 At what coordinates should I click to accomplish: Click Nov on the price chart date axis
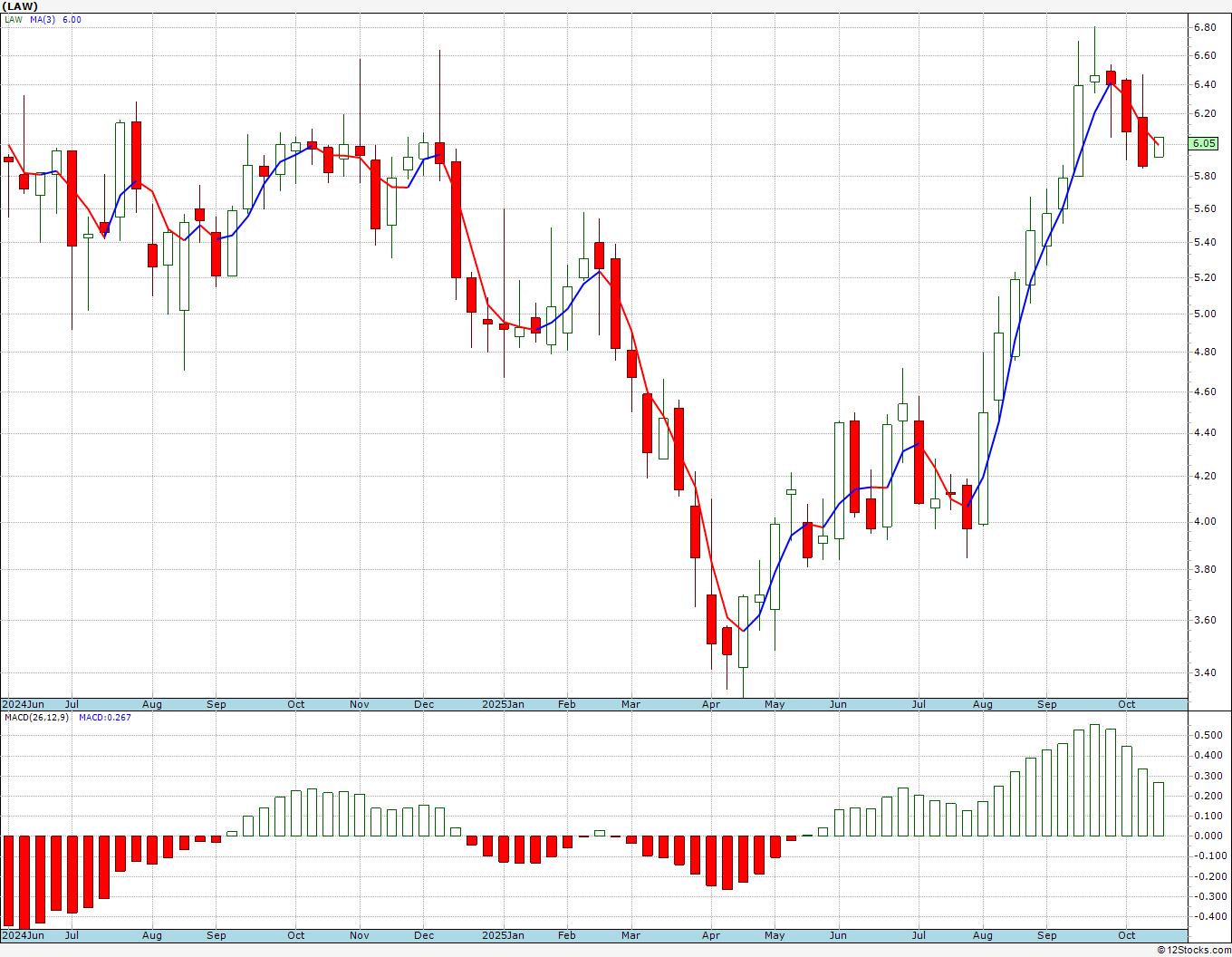click(360, 704)
